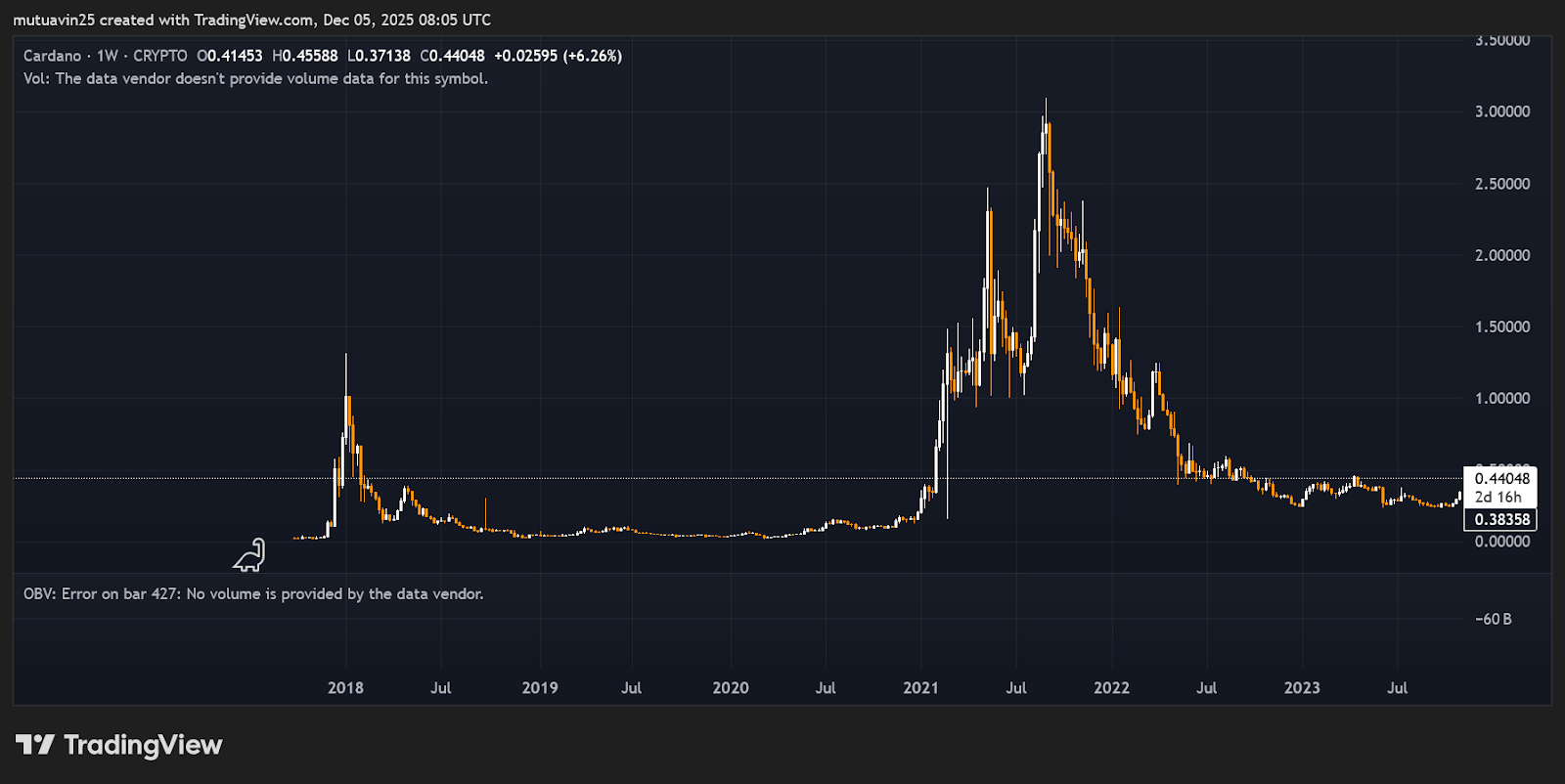Click the +0.02595 (+6.26%) change value
Screen dimensions: 1565x784
[x=558, y=56]
